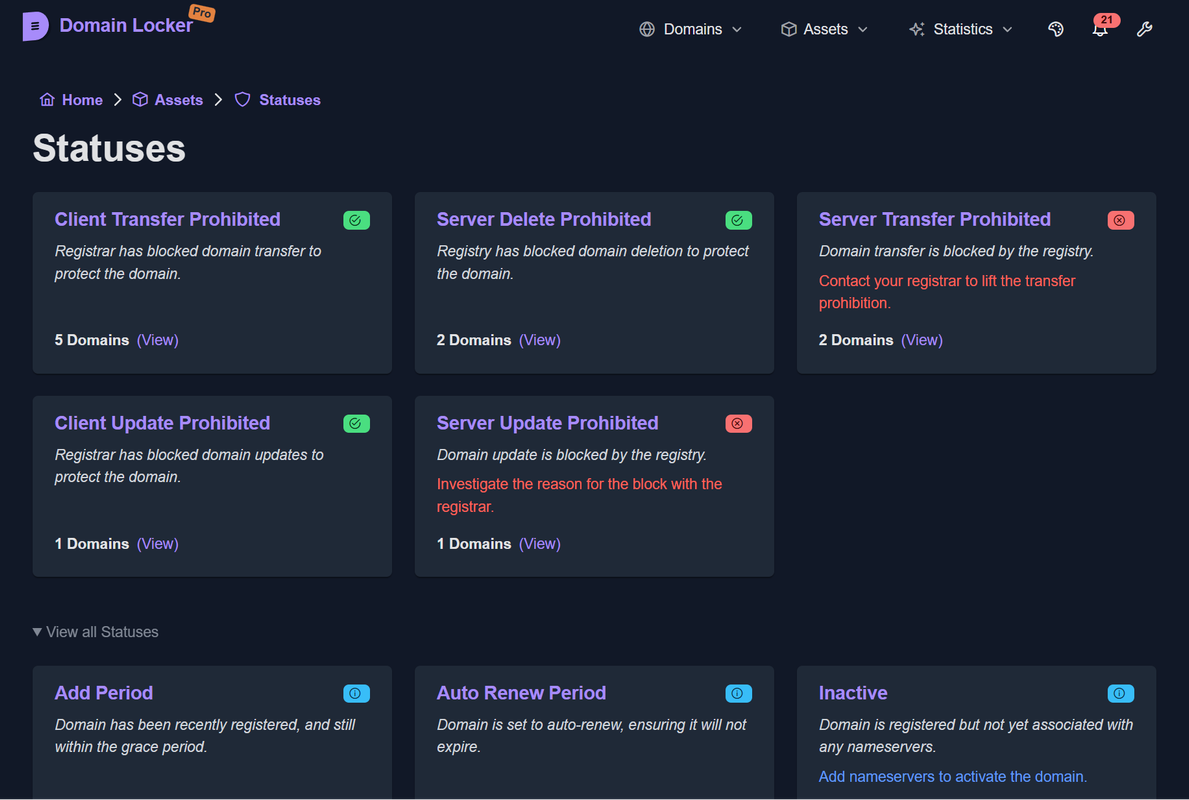The height and width of the screenshot is (800, 1189).
Task: View the 1 Client Update Prohibited domain
Action: 158,544
